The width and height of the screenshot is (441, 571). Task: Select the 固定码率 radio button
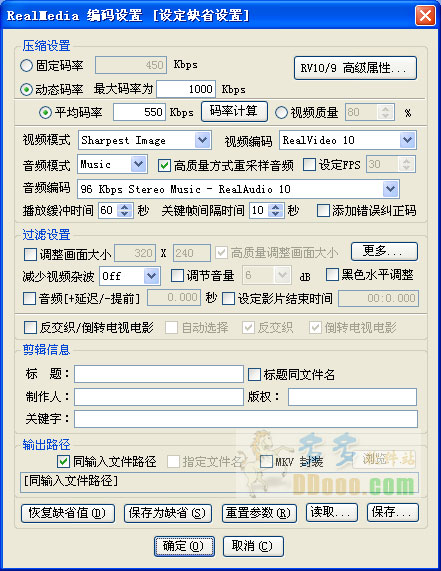click(26, 66)
